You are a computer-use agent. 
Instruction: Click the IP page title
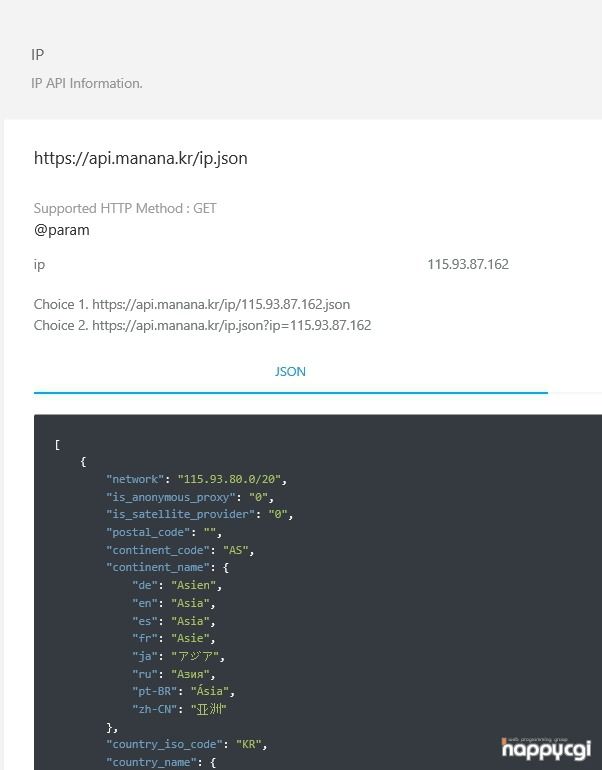(x=38, y=55)
